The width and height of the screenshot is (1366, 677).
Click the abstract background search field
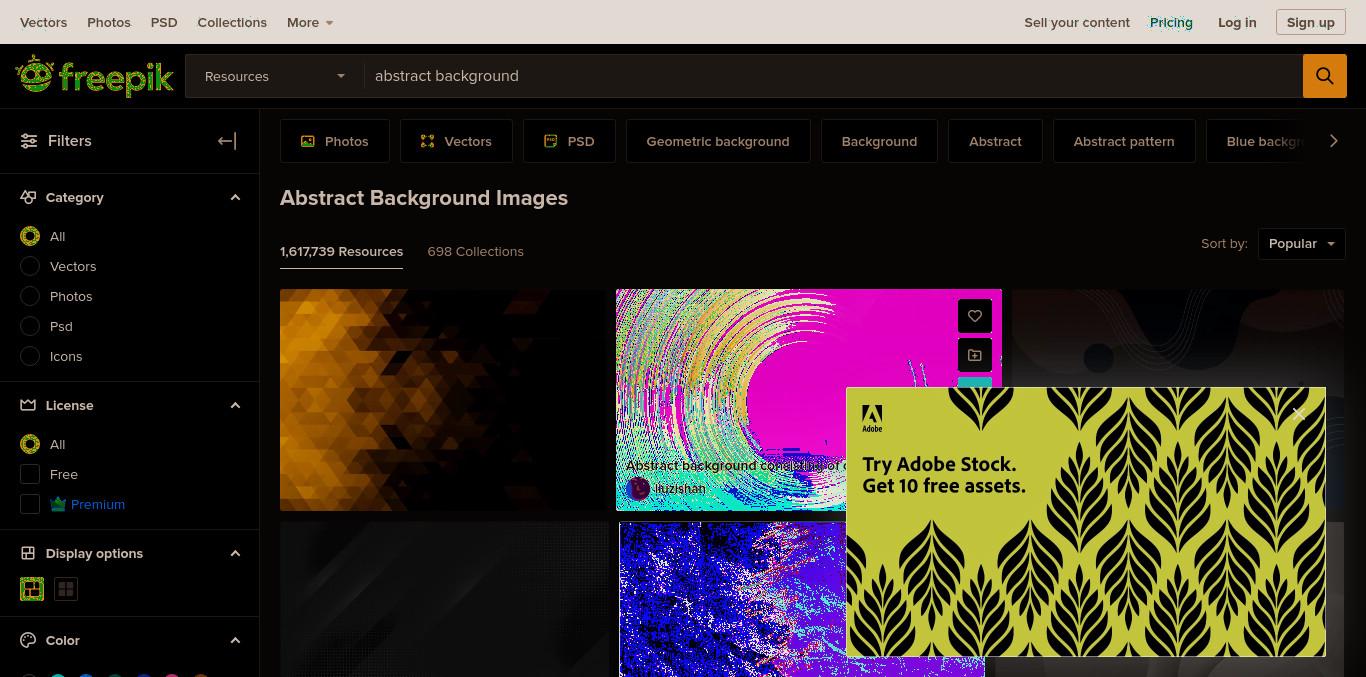click(833, 76)
